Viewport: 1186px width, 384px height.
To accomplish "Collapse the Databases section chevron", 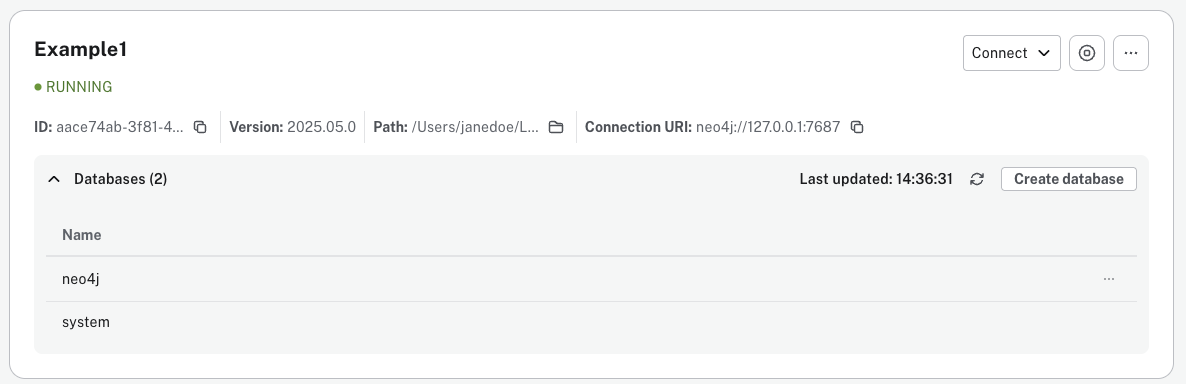I will coord(54,179).
